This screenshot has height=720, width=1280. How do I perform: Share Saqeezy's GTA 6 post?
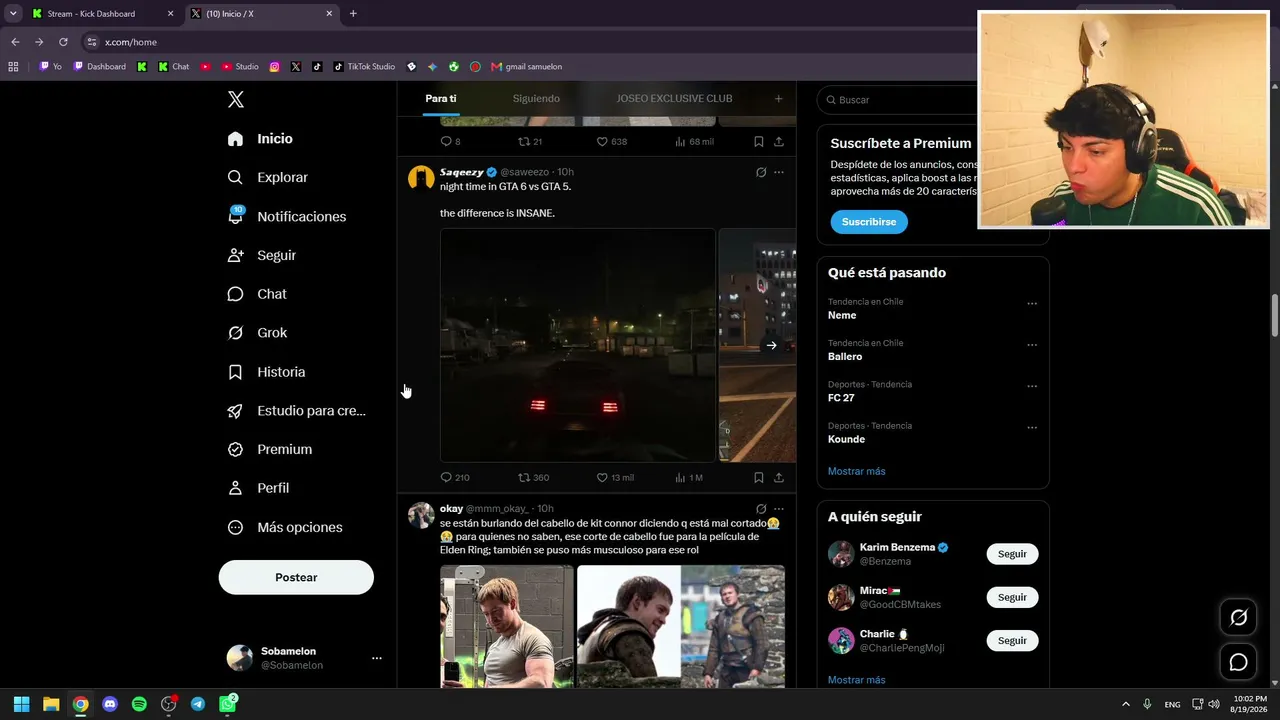point(779,478)
